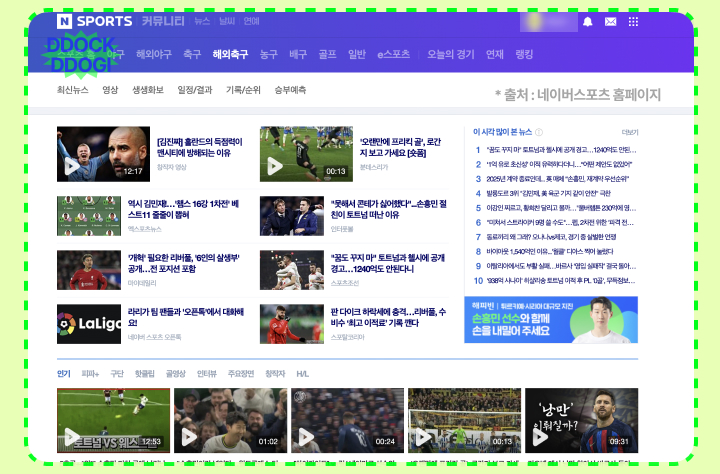Open the [김진짜] 홀란드 article headline
The image size is (720, 474).
point(200,147)
